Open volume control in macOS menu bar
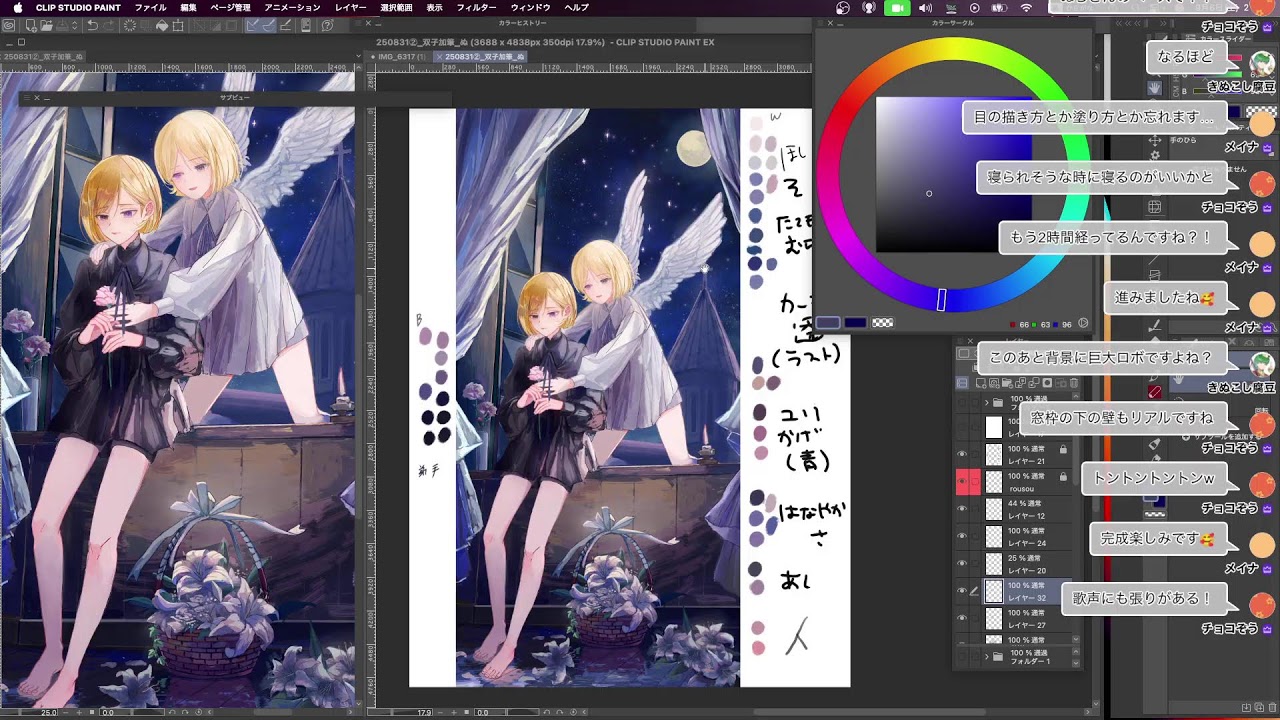The image size is (1280, 720). tap(924, 8)
